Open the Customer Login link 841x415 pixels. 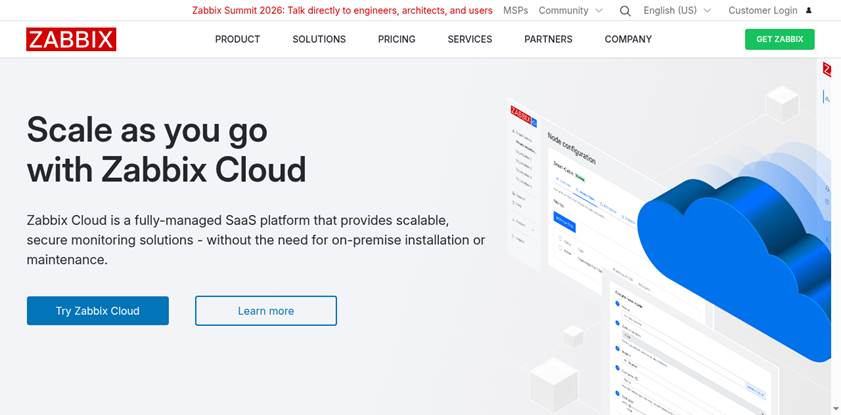[x=763, y=10]
